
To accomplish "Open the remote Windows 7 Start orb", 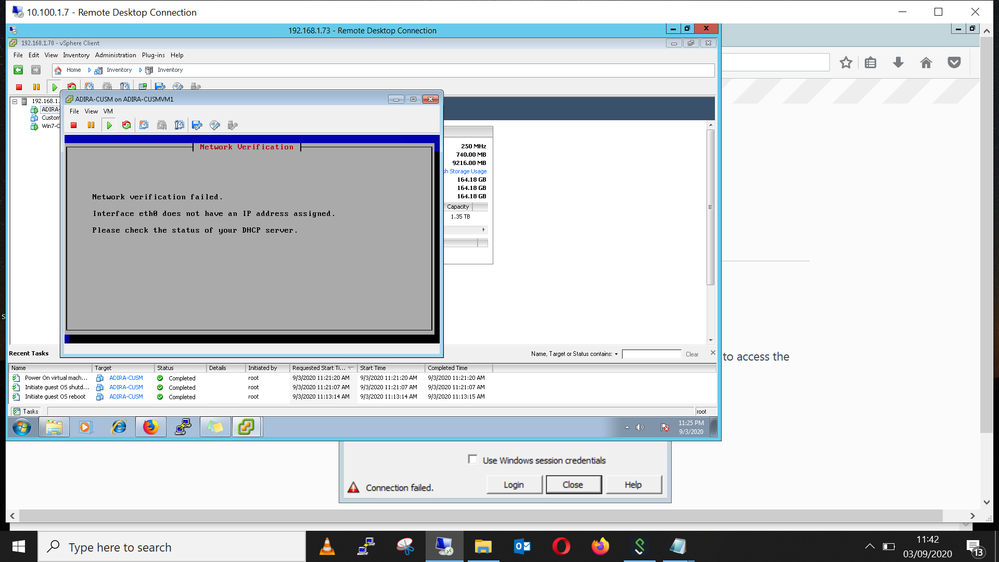I will (x=22, y=427).
